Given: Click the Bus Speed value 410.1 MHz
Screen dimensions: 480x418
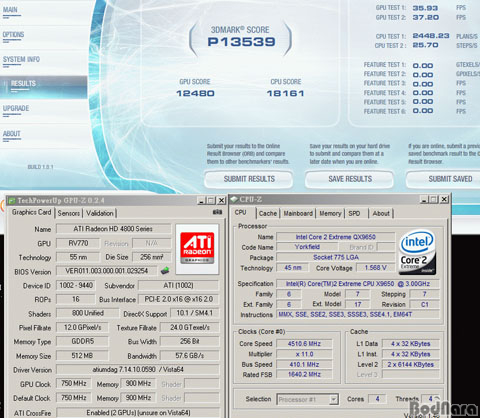Looking at the screenshot, I should 304,364.
